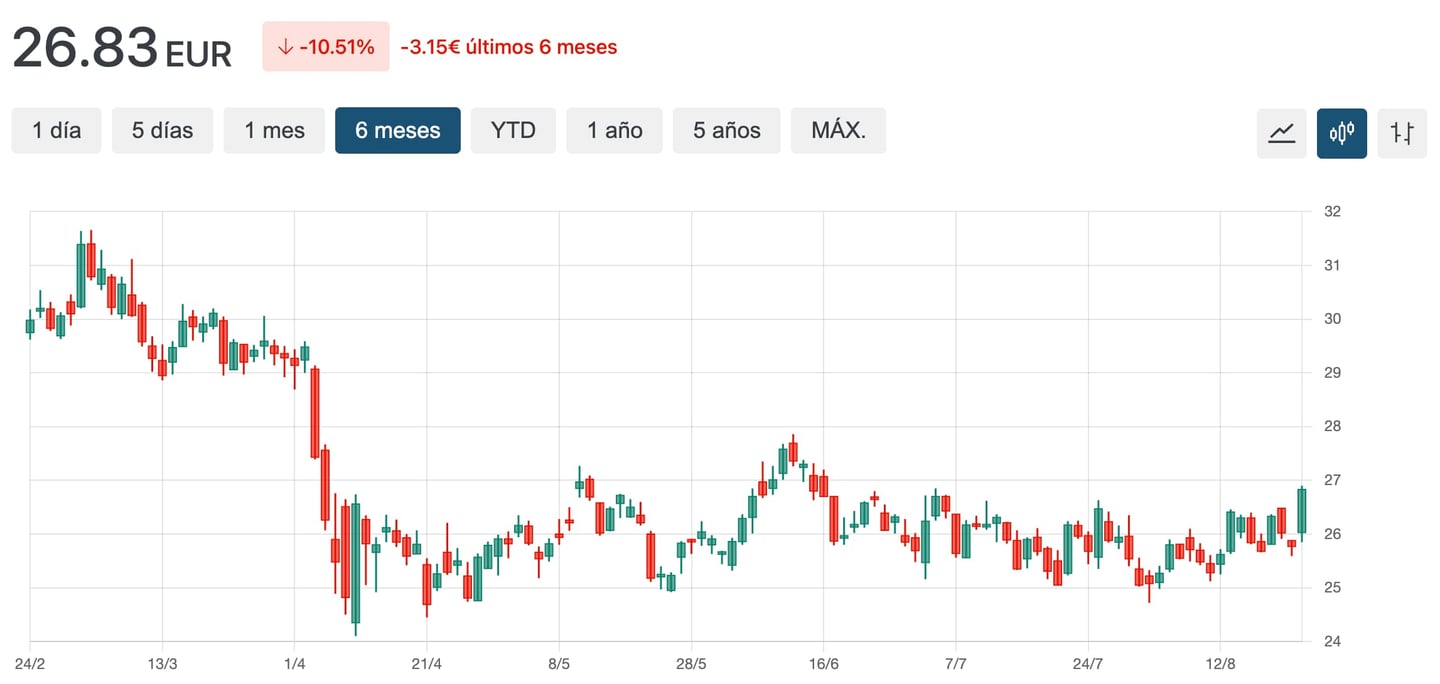Click the "5 días" button
Viewport: 1440px width, 684px height.
click(162, 130)
